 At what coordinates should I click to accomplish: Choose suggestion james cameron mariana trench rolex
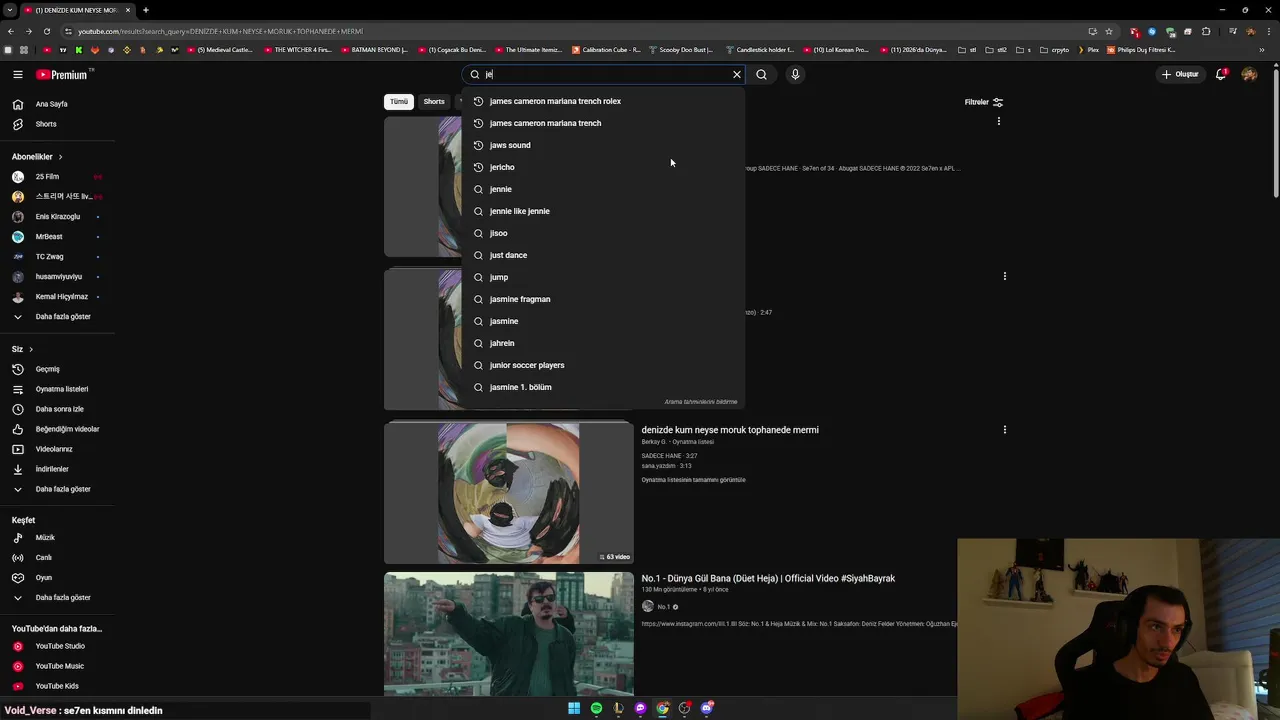tap(603, 101)
